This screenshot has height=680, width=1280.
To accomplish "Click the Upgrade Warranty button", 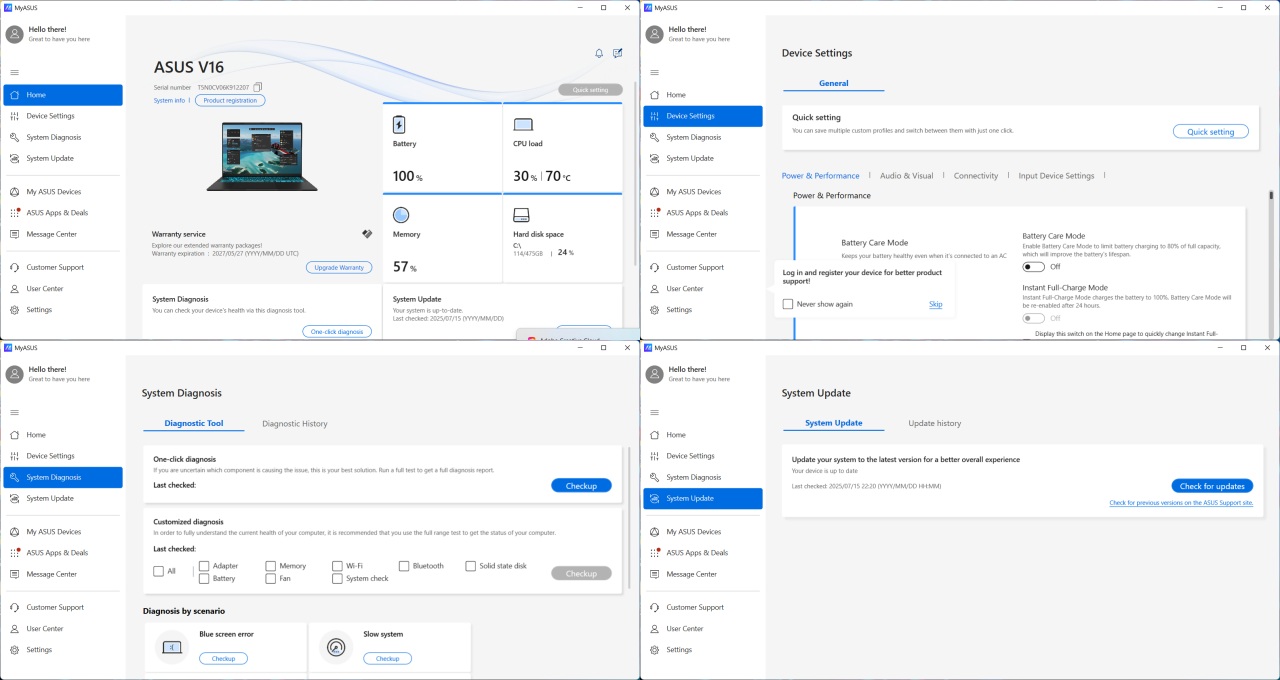I will click(x=339, y=268).
